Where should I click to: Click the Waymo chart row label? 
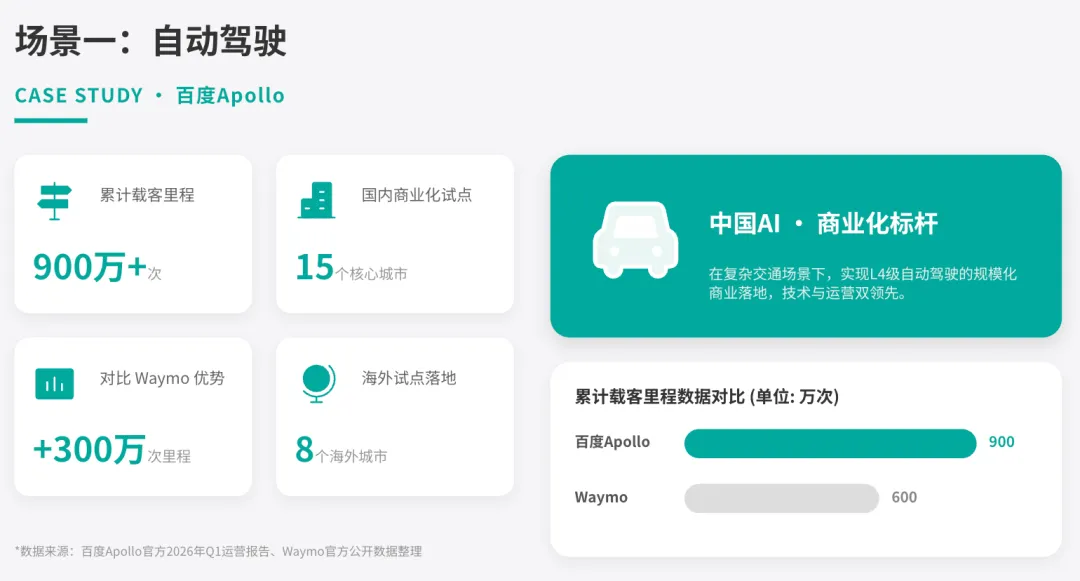[x=601, y=497]
